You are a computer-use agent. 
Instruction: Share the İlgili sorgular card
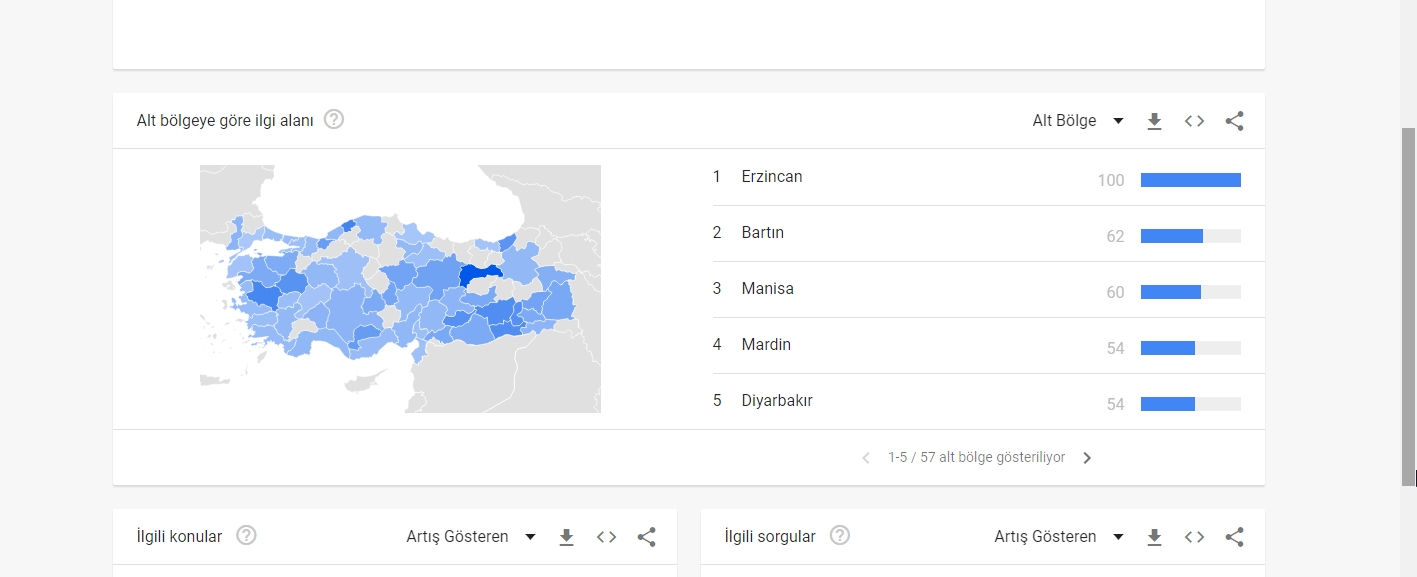1235,537
